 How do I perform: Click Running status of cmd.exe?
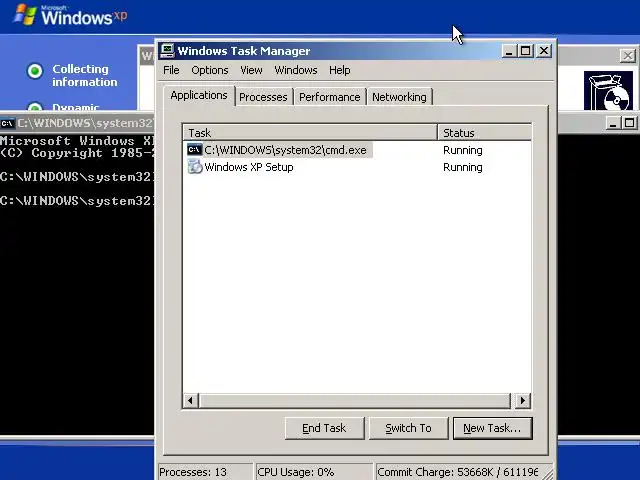click(463, 150)
